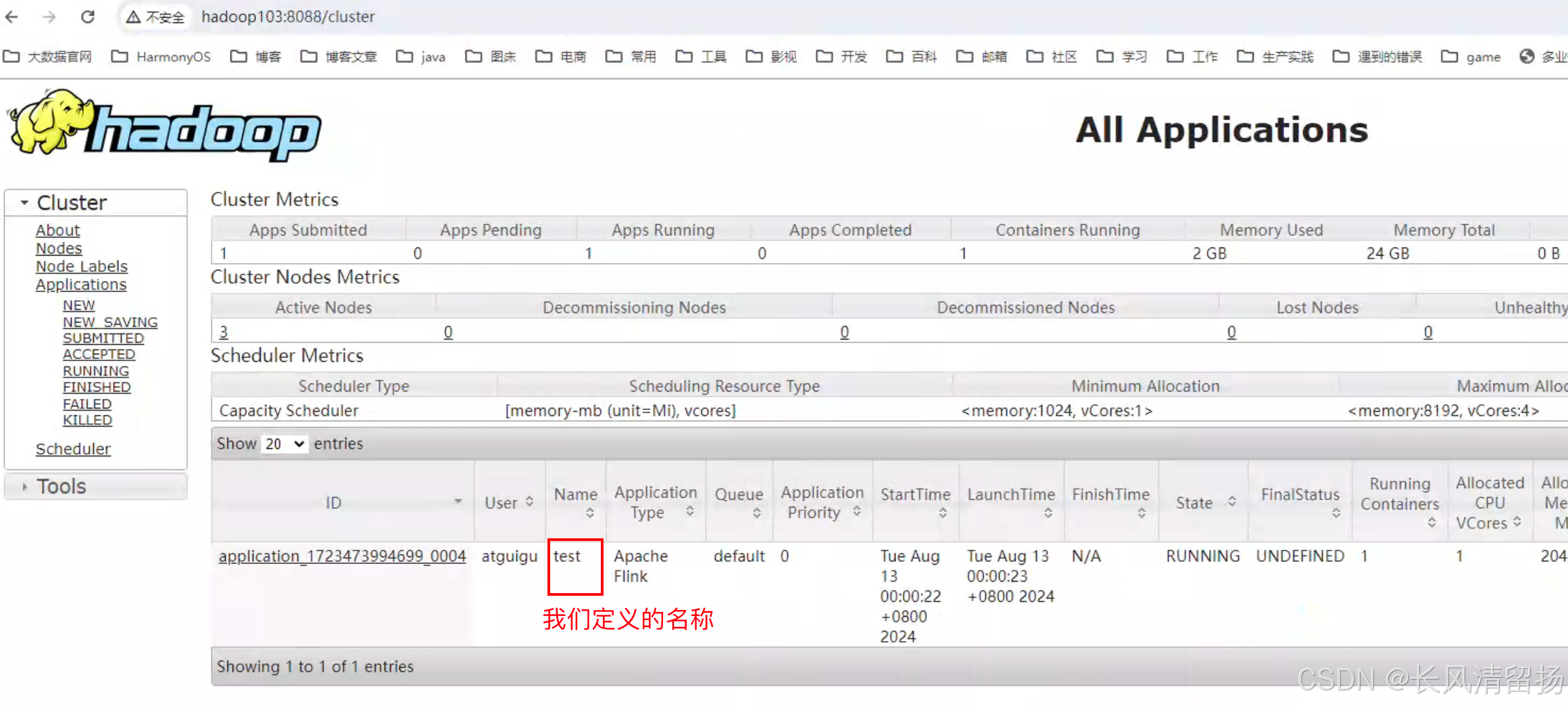The height and width of the screenshot is (706, 1568).
Task: Reload the page with refresh icon
Action: click(x=88, y=16)
